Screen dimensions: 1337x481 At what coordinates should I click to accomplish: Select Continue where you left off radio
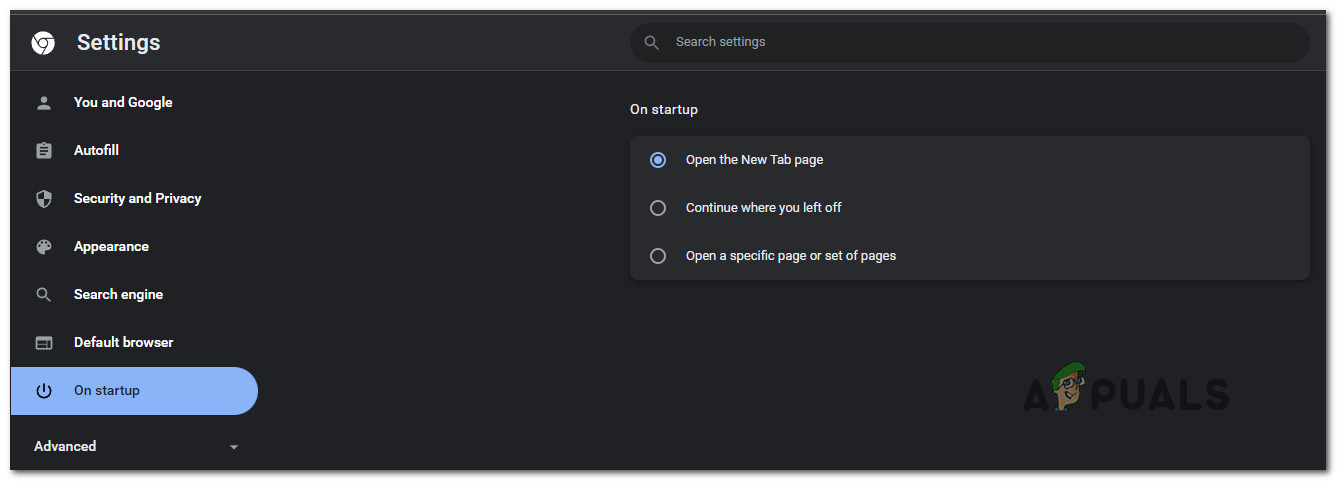658,208
